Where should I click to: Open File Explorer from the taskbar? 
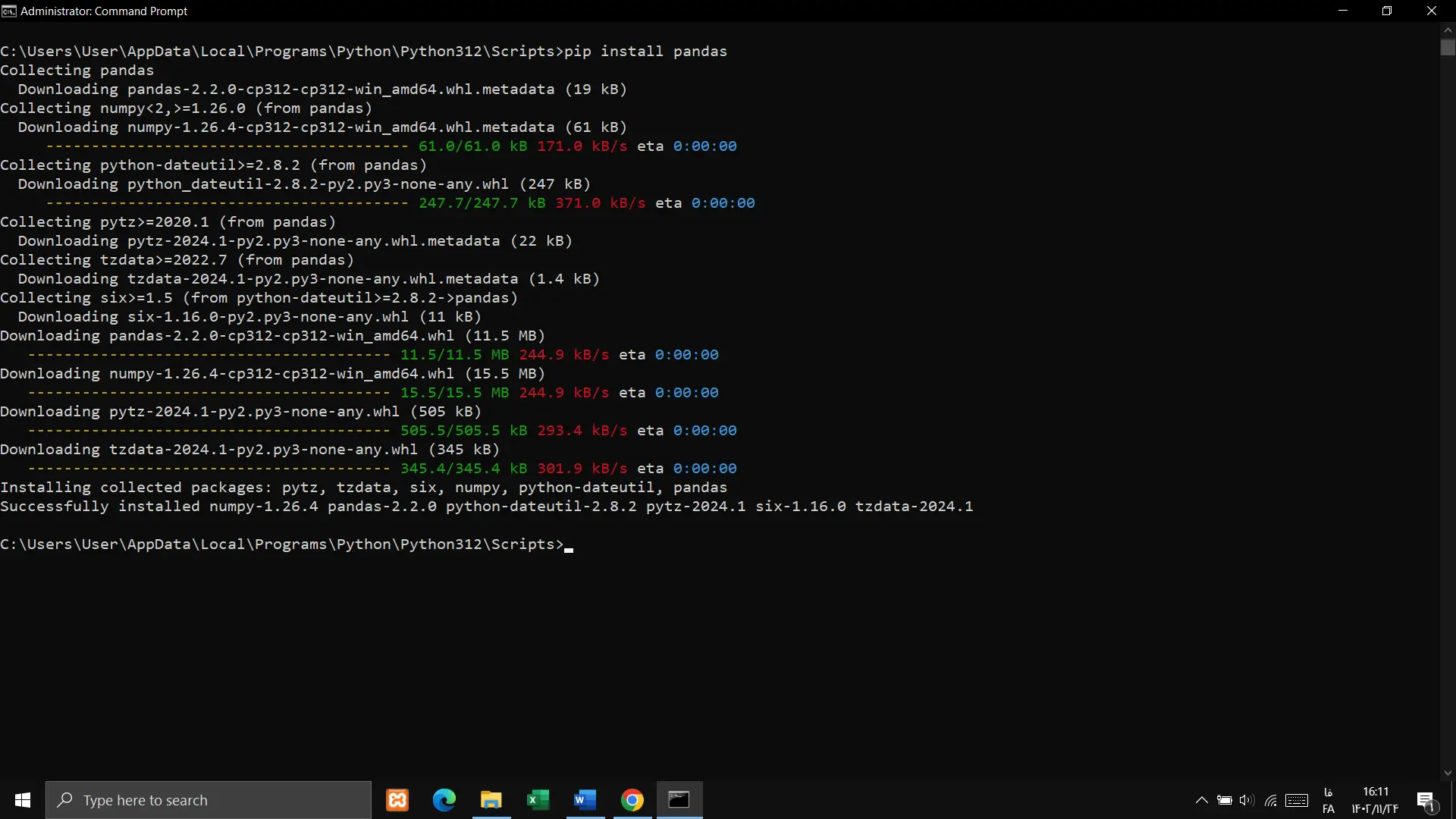pyautogui.click(x=491, y=800)
